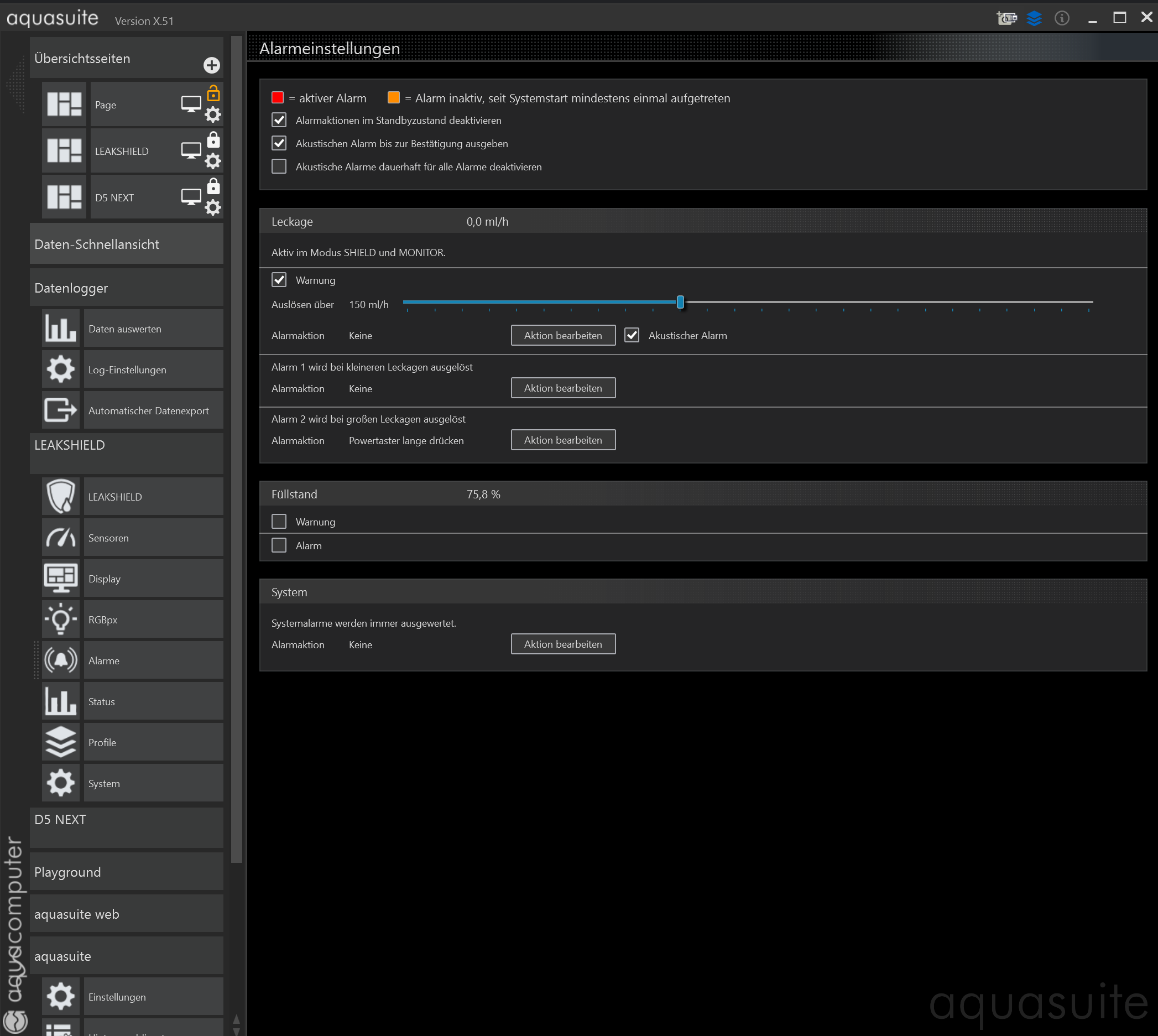The width and height of the screenshot is (1158, 1036).
Task: Collapse the Datenlogger section
Action: [x=126, y=288]
